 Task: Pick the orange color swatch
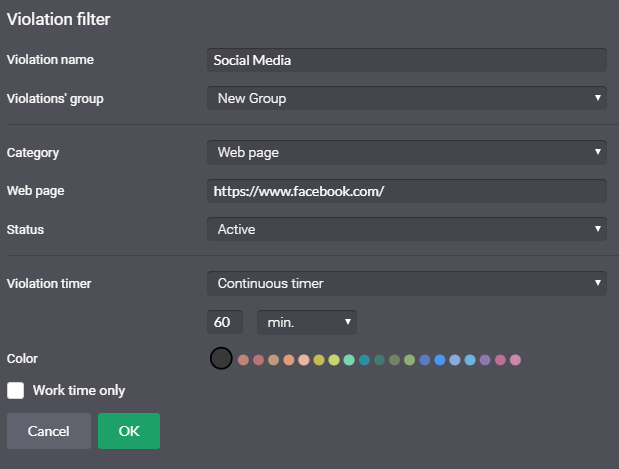tap(289, 360)
